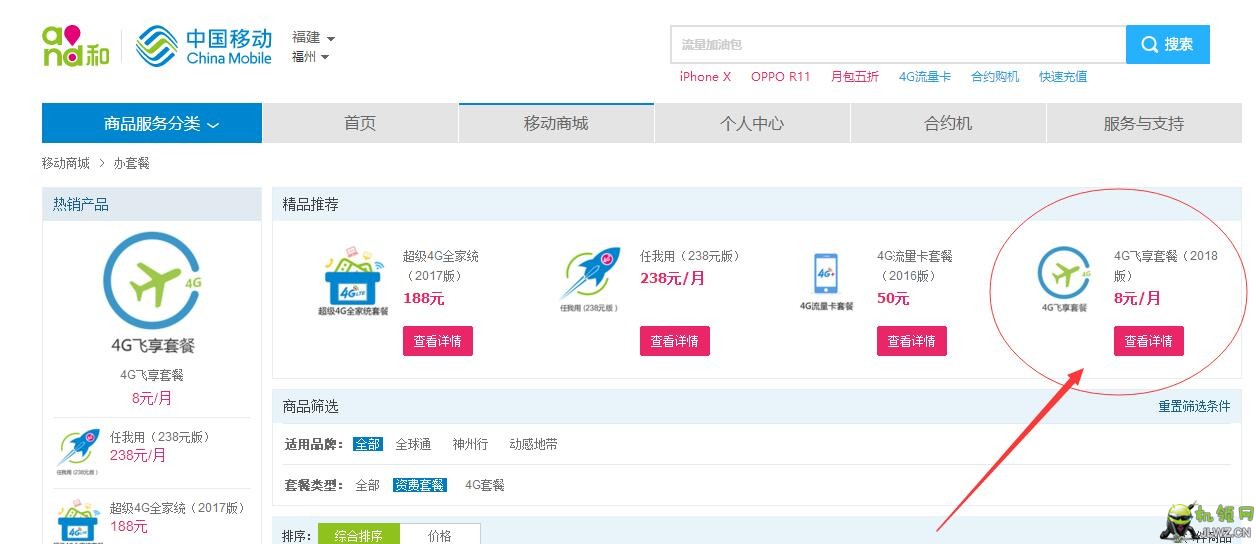Viewport: 1256px width, 544px height.
Task: Click 办套餐 in the breadcrumb
Action: point(131,163)
